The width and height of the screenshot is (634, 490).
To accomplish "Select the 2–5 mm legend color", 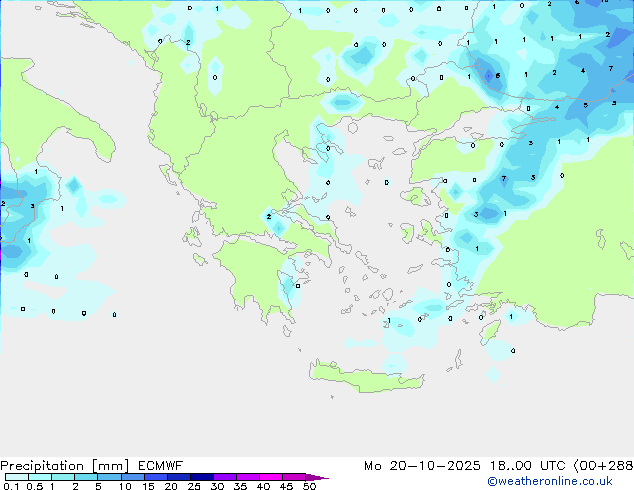I will 86,477.
